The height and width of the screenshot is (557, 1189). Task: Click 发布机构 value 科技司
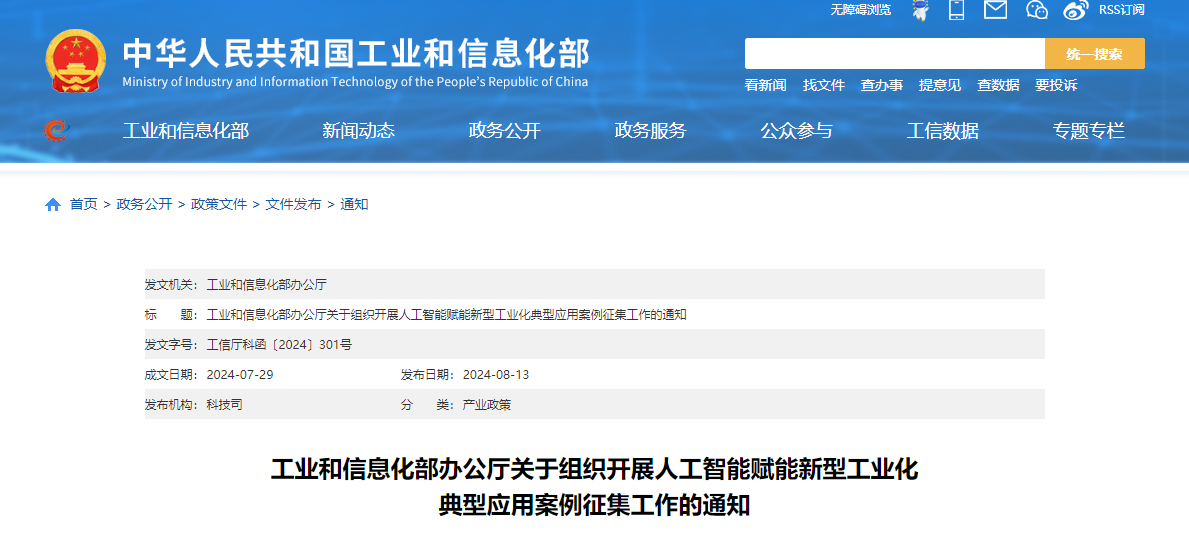(224, 405)
